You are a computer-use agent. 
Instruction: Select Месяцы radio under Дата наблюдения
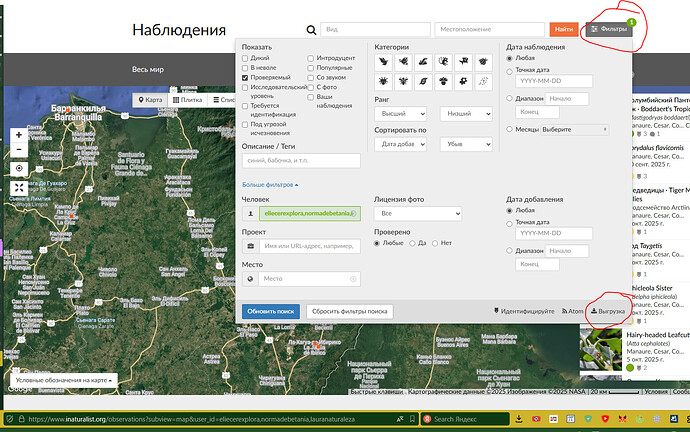point(510,129)
